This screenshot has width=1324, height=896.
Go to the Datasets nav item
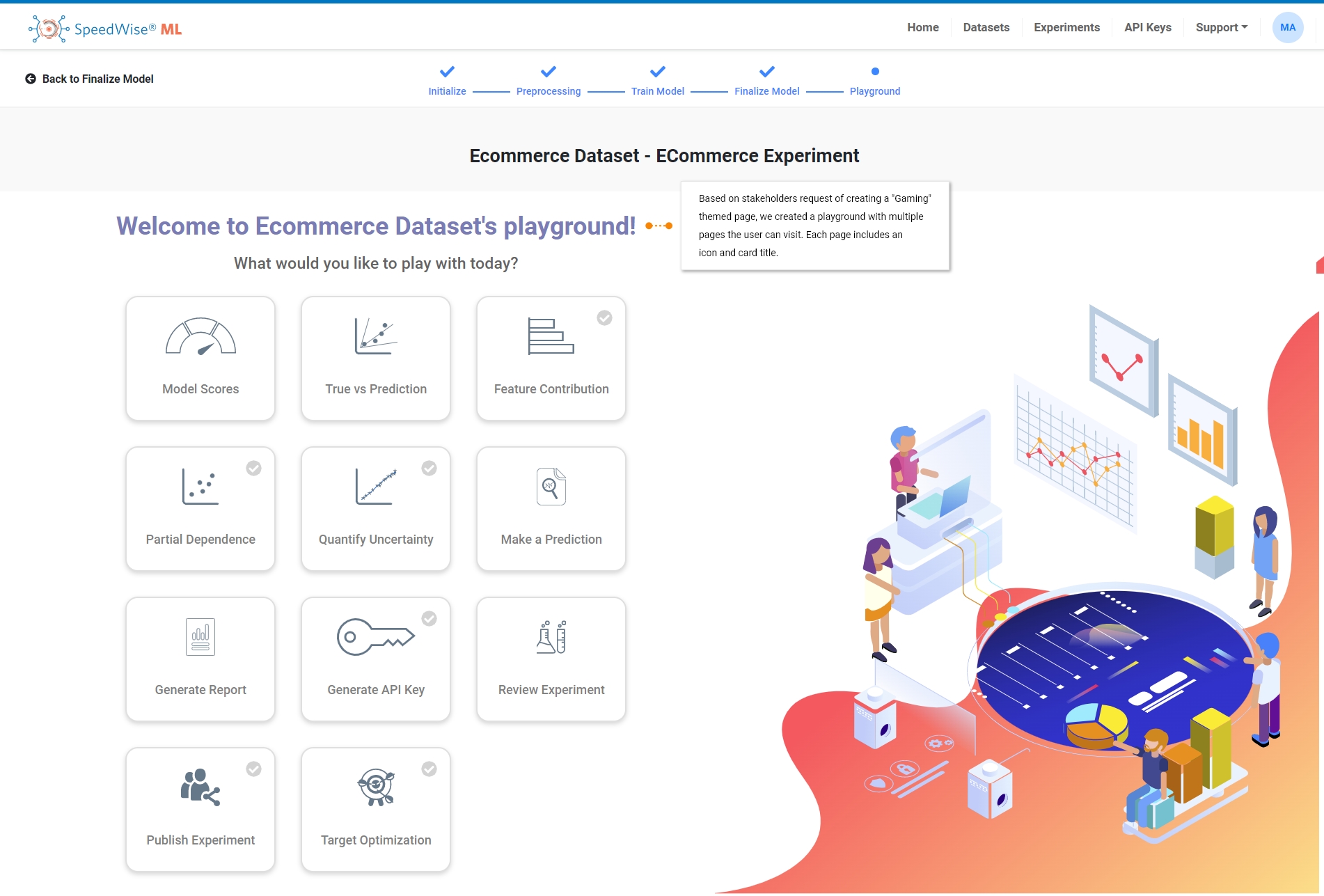coord(986,28)
